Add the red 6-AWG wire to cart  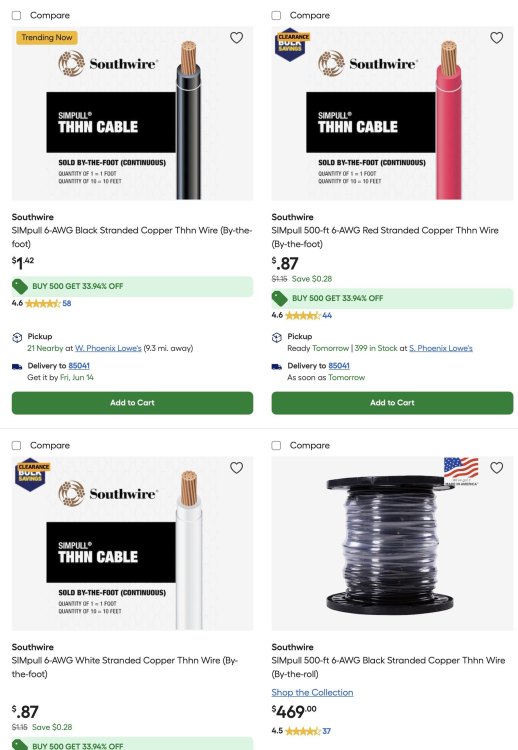[392, 403]
